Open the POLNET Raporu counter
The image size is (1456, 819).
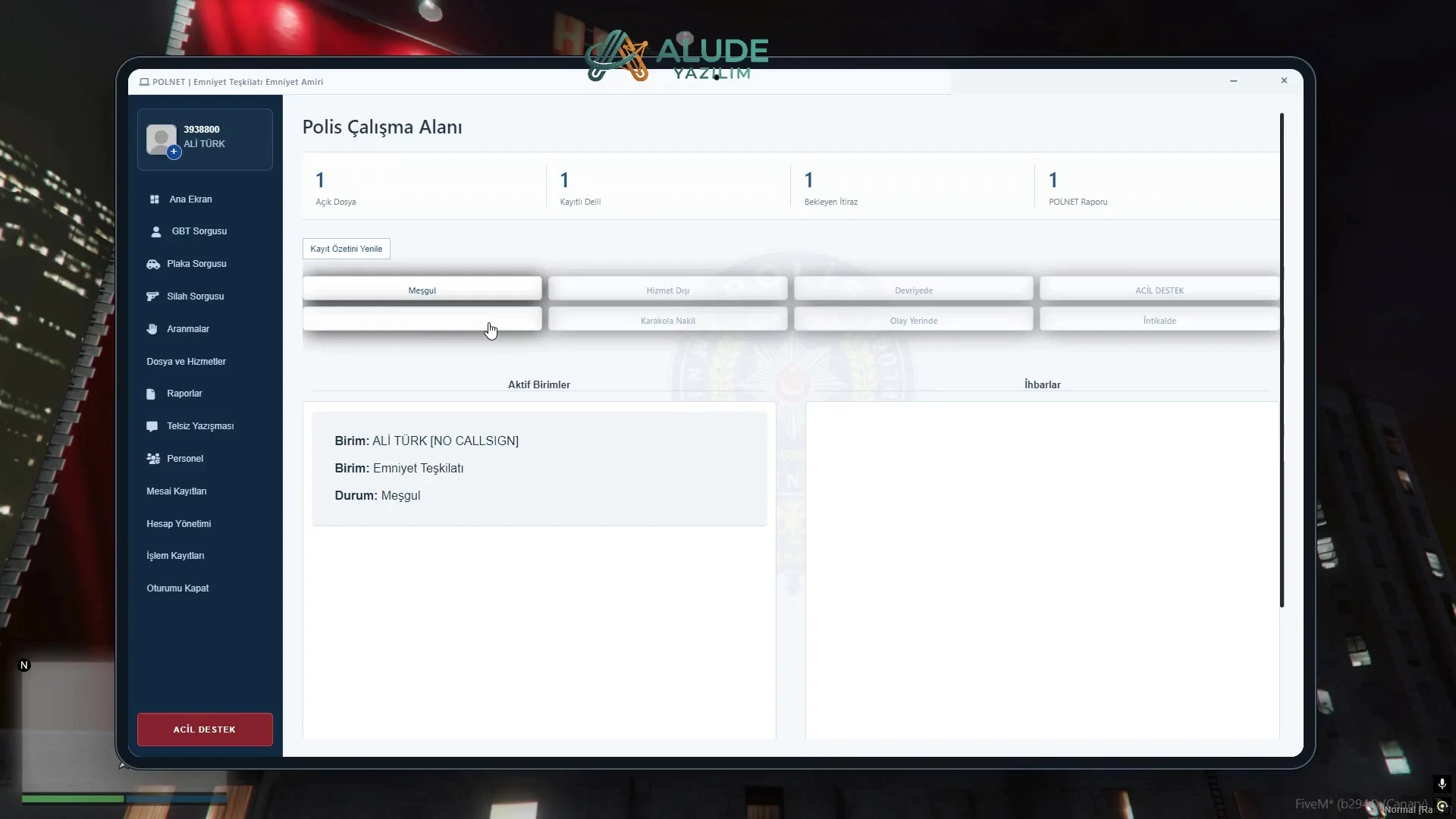coord(1156,187)
